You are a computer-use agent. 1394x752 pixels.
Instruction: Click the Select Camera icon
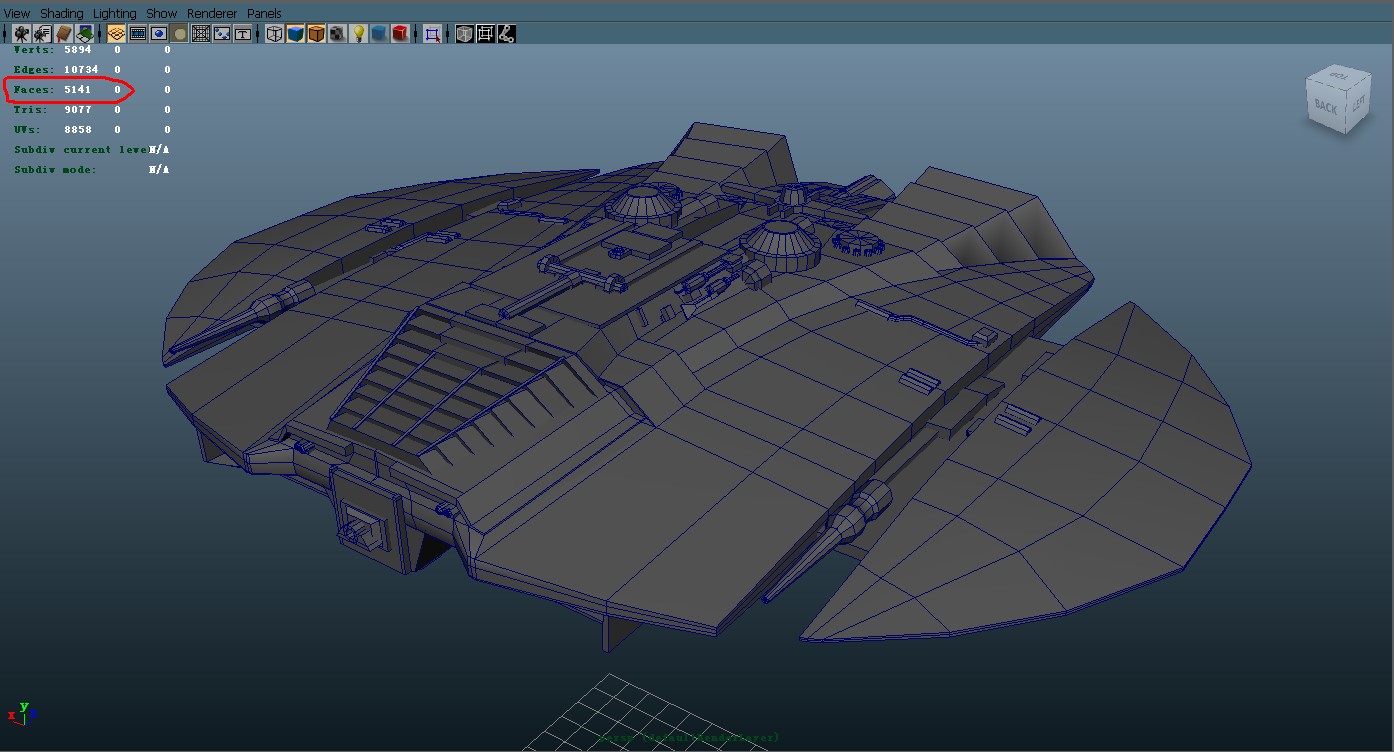pyautogui.click(x=21, y=34)
